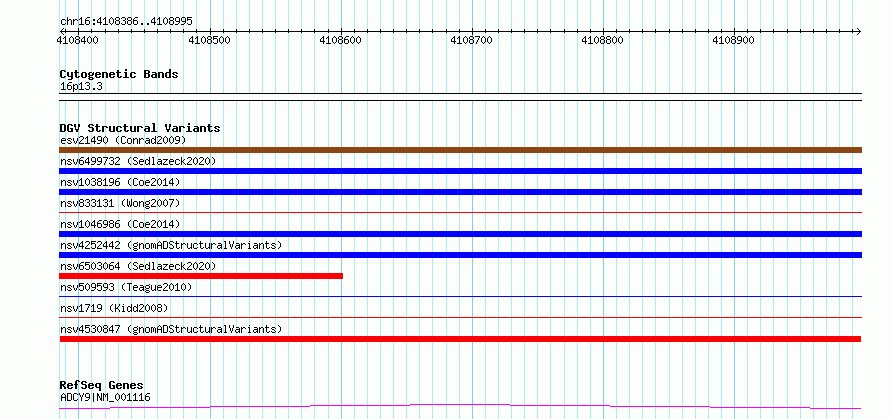Click the 4108400 ruler position label
Viewport: 890px width, 419px height.
coord(78,40)
